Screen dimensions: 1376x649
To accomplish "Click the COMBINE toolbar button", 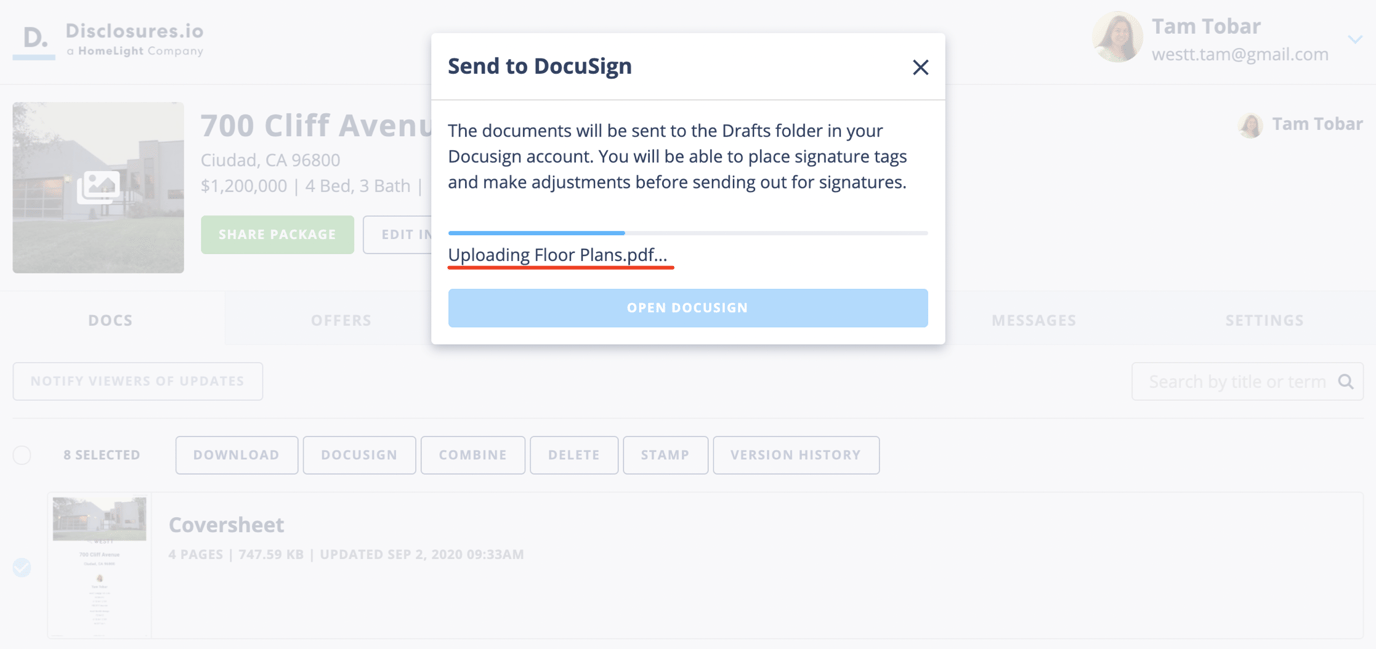I will coord(472,455).
